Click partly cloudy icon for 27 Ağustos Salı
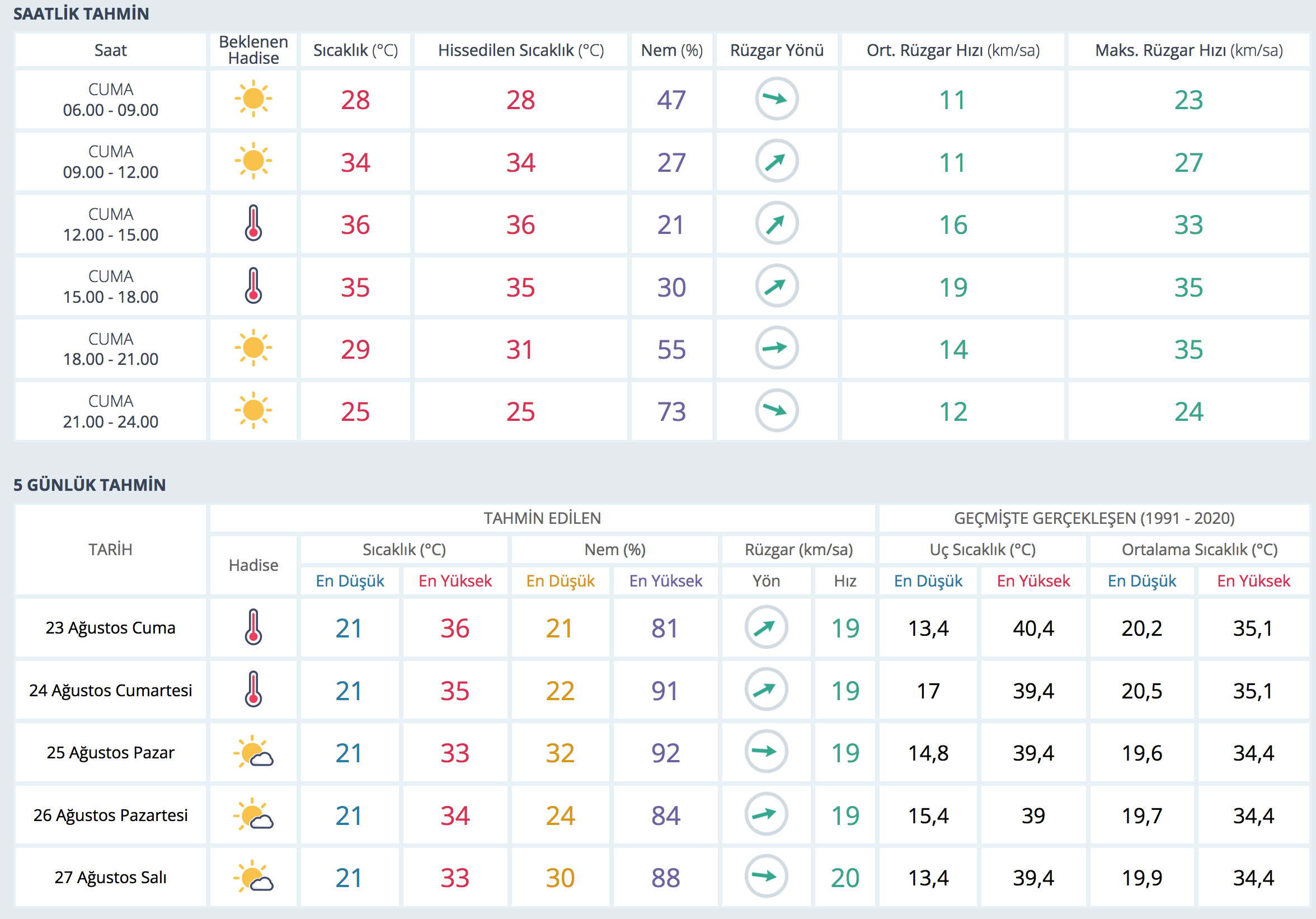The width and height of the screenshot is (1316, 919). (253, 876)
